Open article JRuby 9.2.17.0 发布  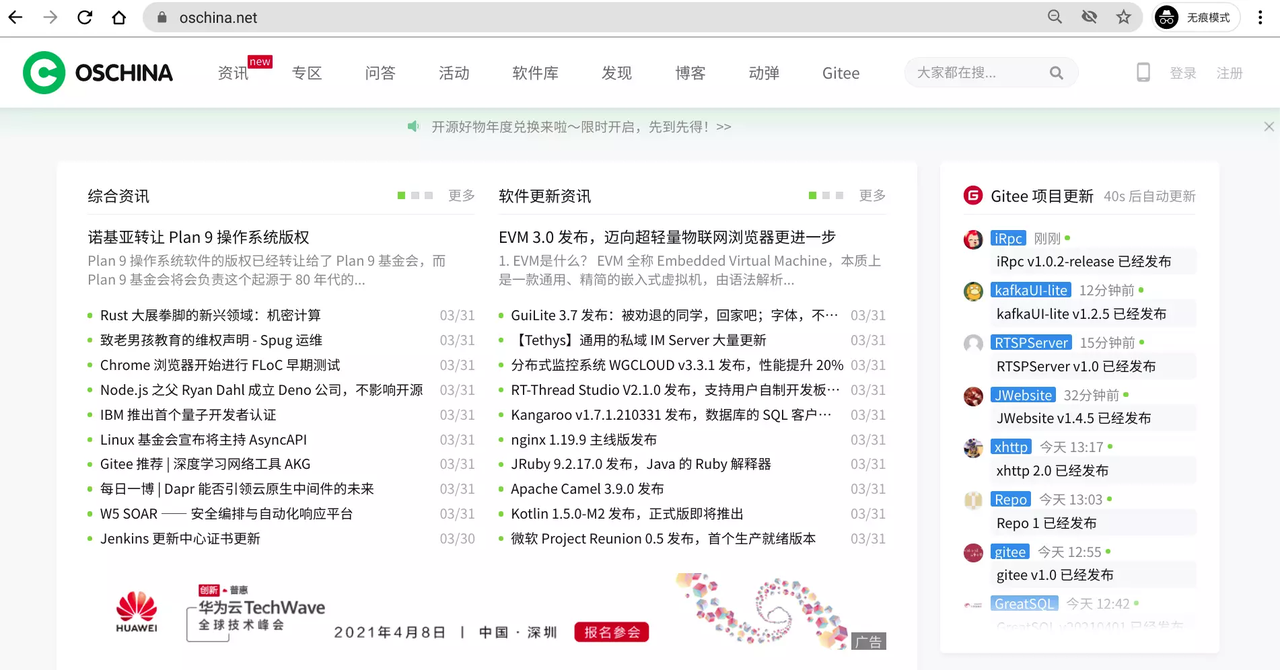[641, 464]
